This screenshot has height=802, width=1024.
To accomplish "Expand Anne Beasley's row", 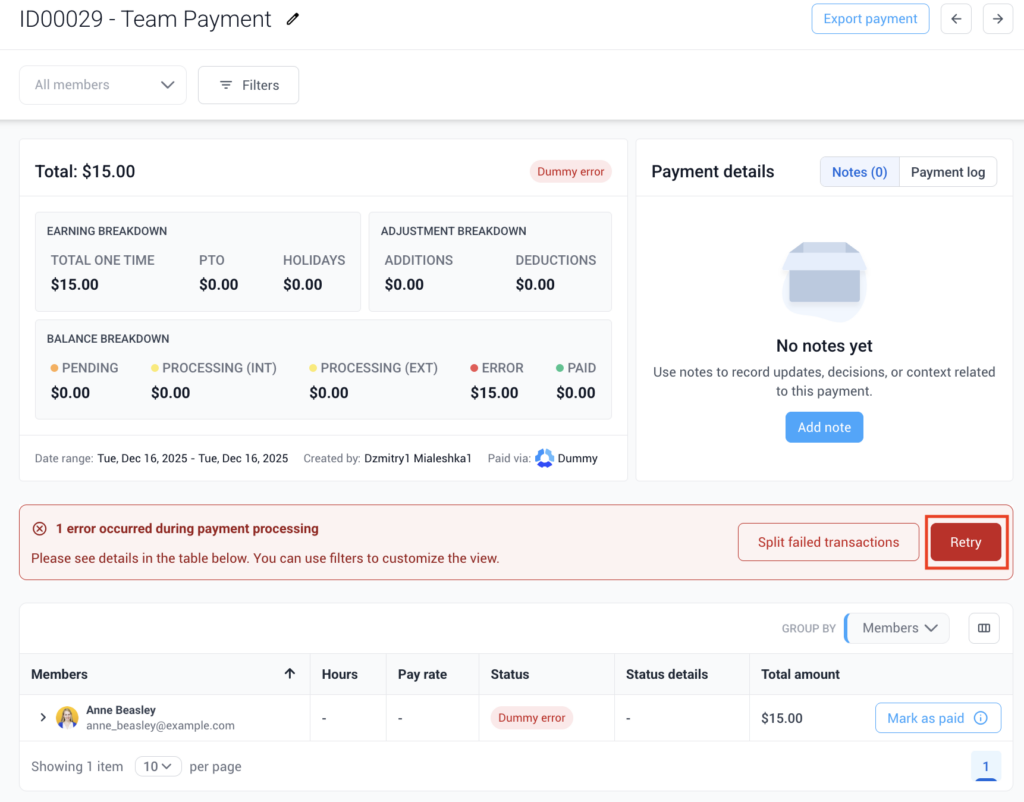I will [43, 717].
